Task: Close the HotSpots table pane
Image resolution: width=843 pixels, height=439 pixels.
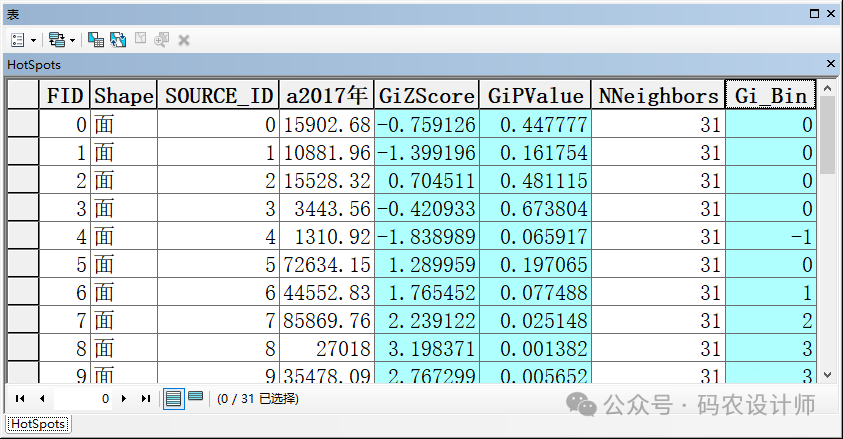Action: [x=830, y=64]
